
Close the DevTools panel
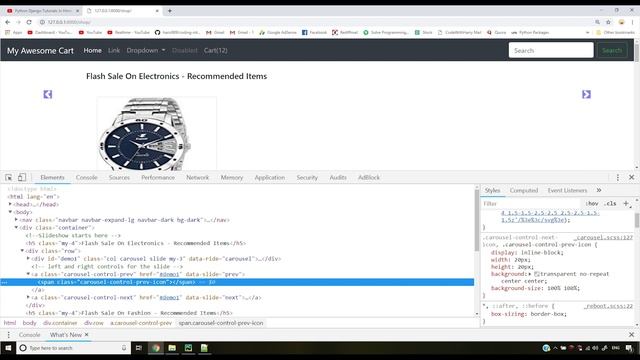pos(631,177)
